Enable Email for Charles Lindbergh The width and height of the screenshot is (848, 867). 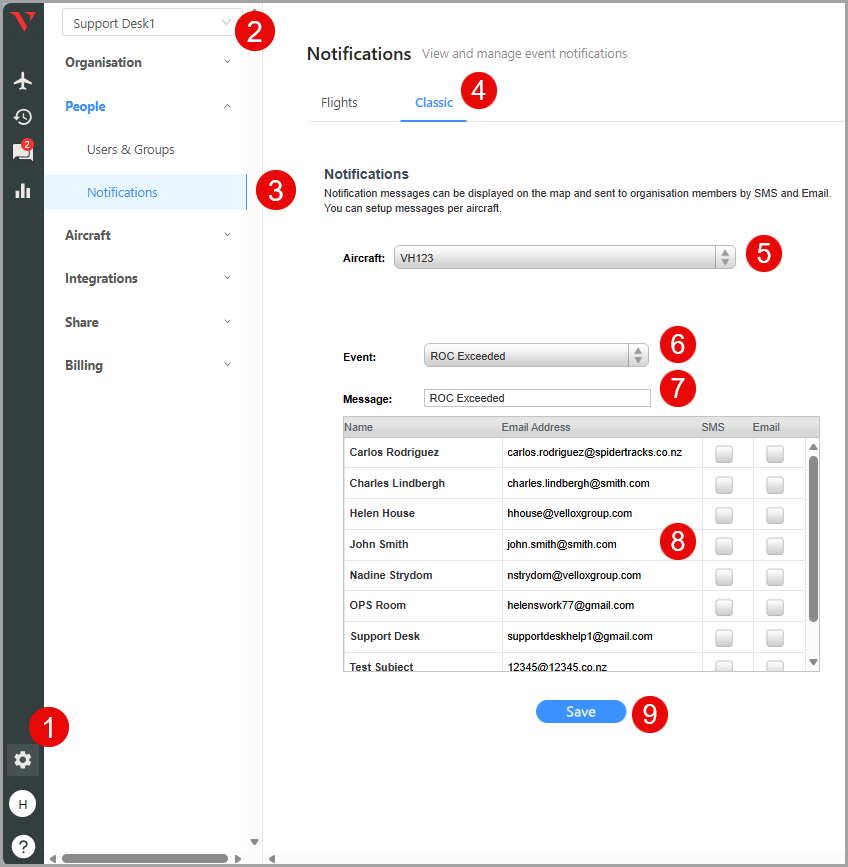[x=774, y=485]
